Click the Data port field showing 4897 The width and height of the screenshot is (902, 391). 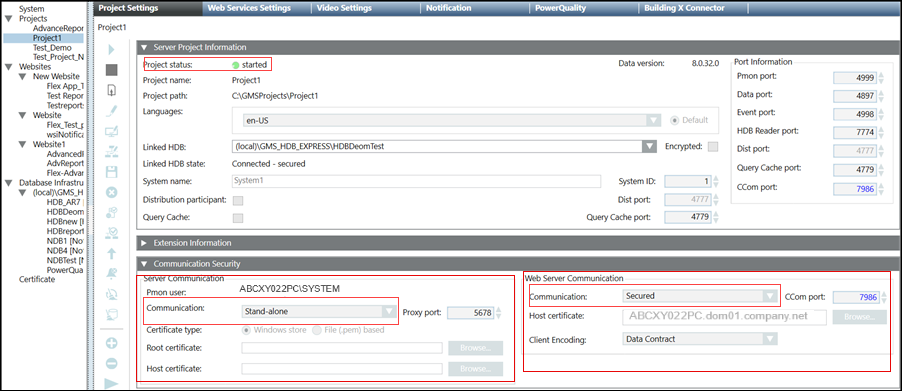(x=855, y=96)
